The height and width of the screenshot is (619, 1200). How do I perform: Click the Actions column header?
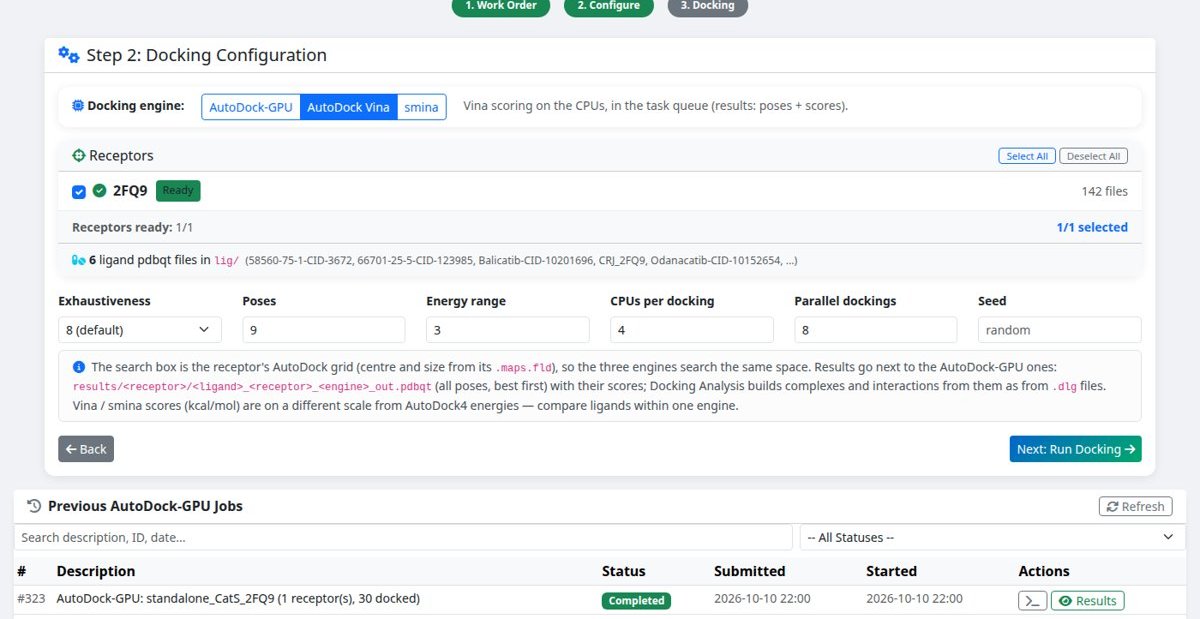1044,571
